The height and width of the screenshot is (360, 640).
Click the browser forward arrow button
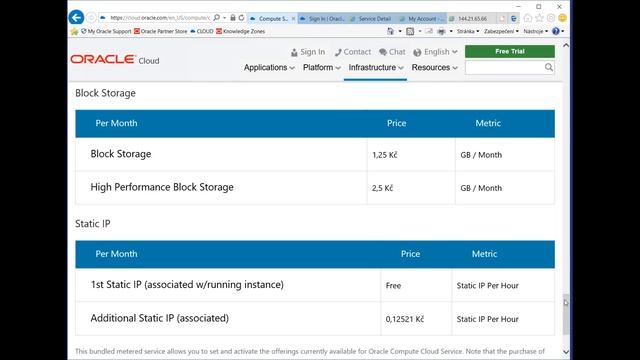[x=91, y=18]
